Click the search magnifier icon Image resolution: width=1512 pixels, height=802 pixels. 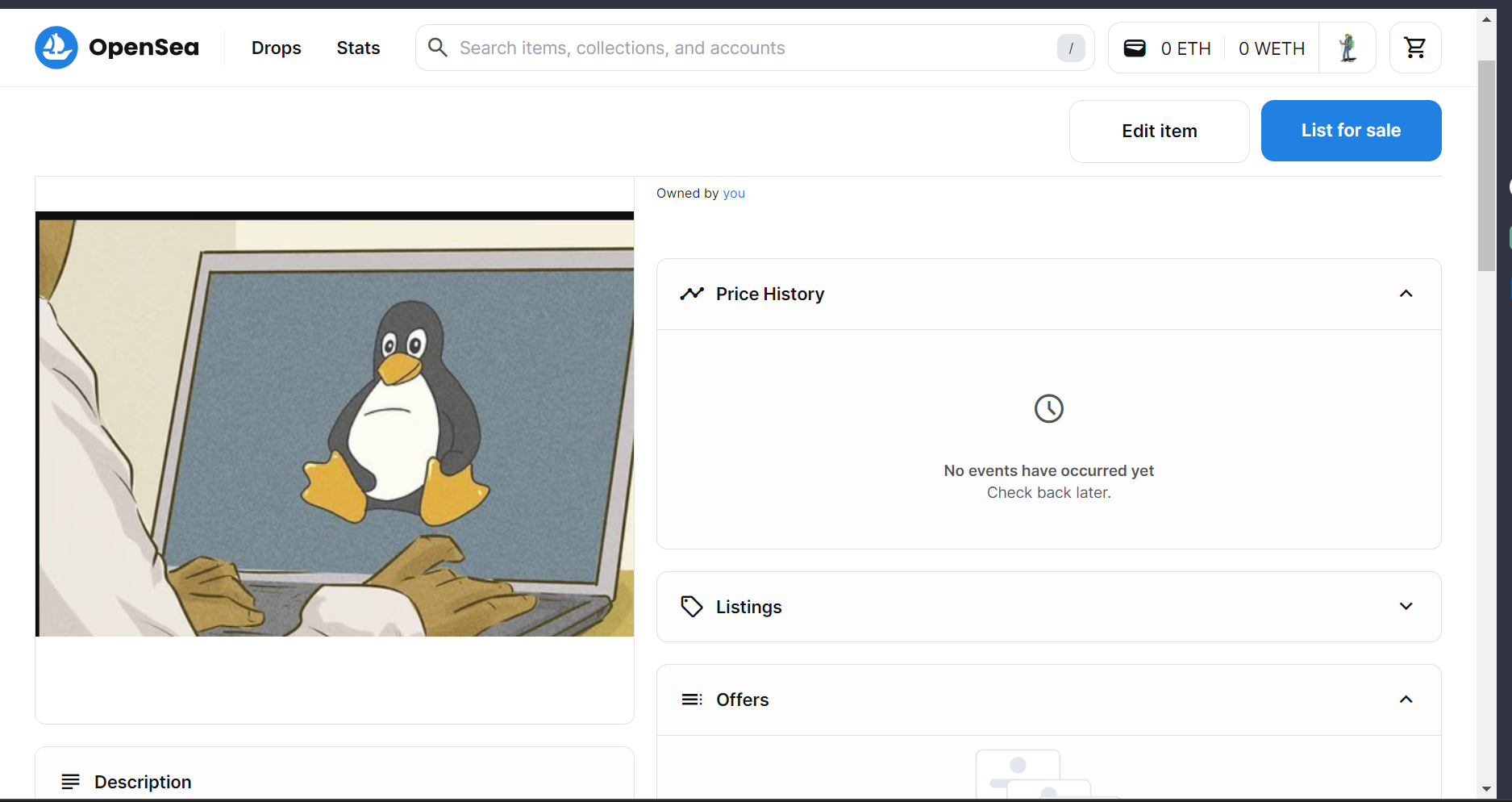438,48
